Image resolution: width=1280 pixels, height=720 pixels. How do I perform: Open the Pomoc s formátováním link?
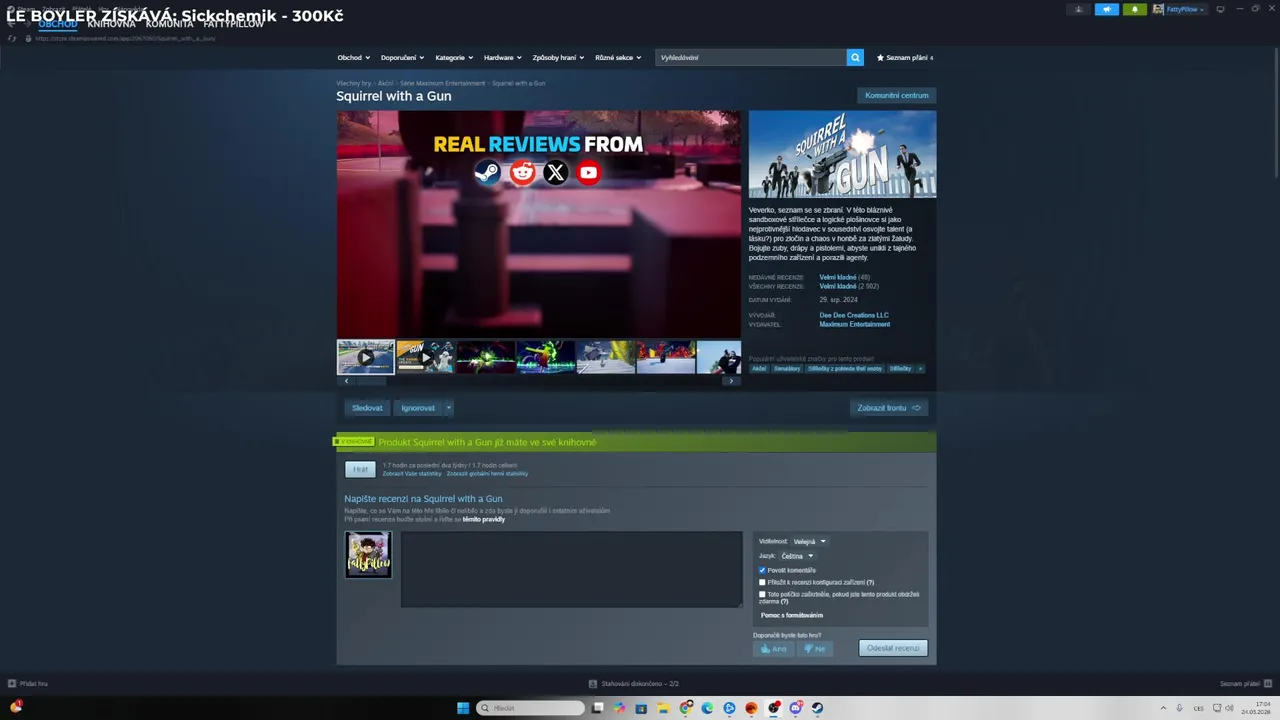click(x=792, y=615)
